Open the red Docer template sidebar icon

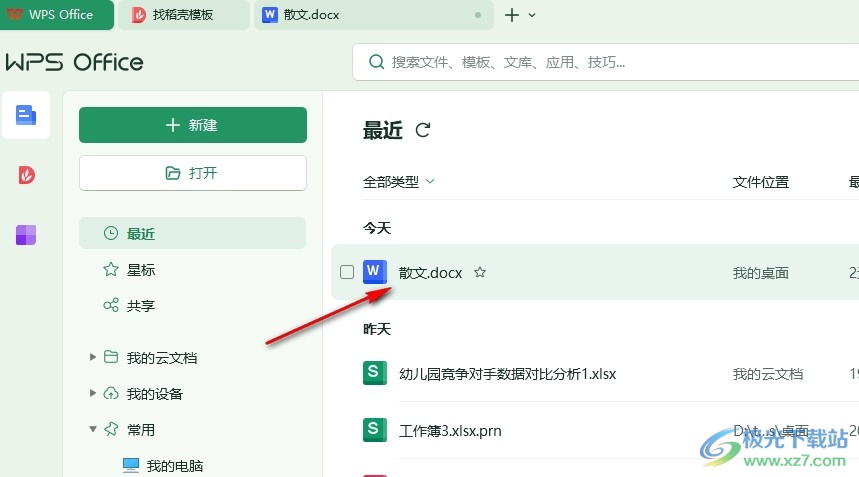(26, 175)
